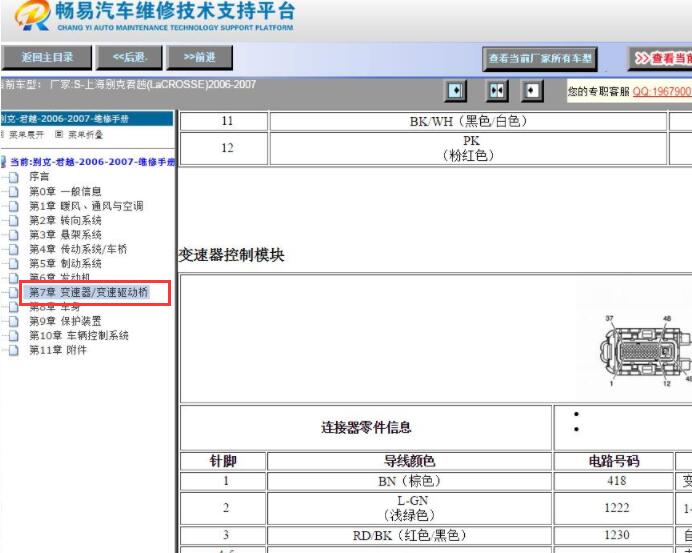Image resolution: width=692 pixels, height=553 pixels.
Task: Open 第2章 转向系统
Action: pos(65,220)
